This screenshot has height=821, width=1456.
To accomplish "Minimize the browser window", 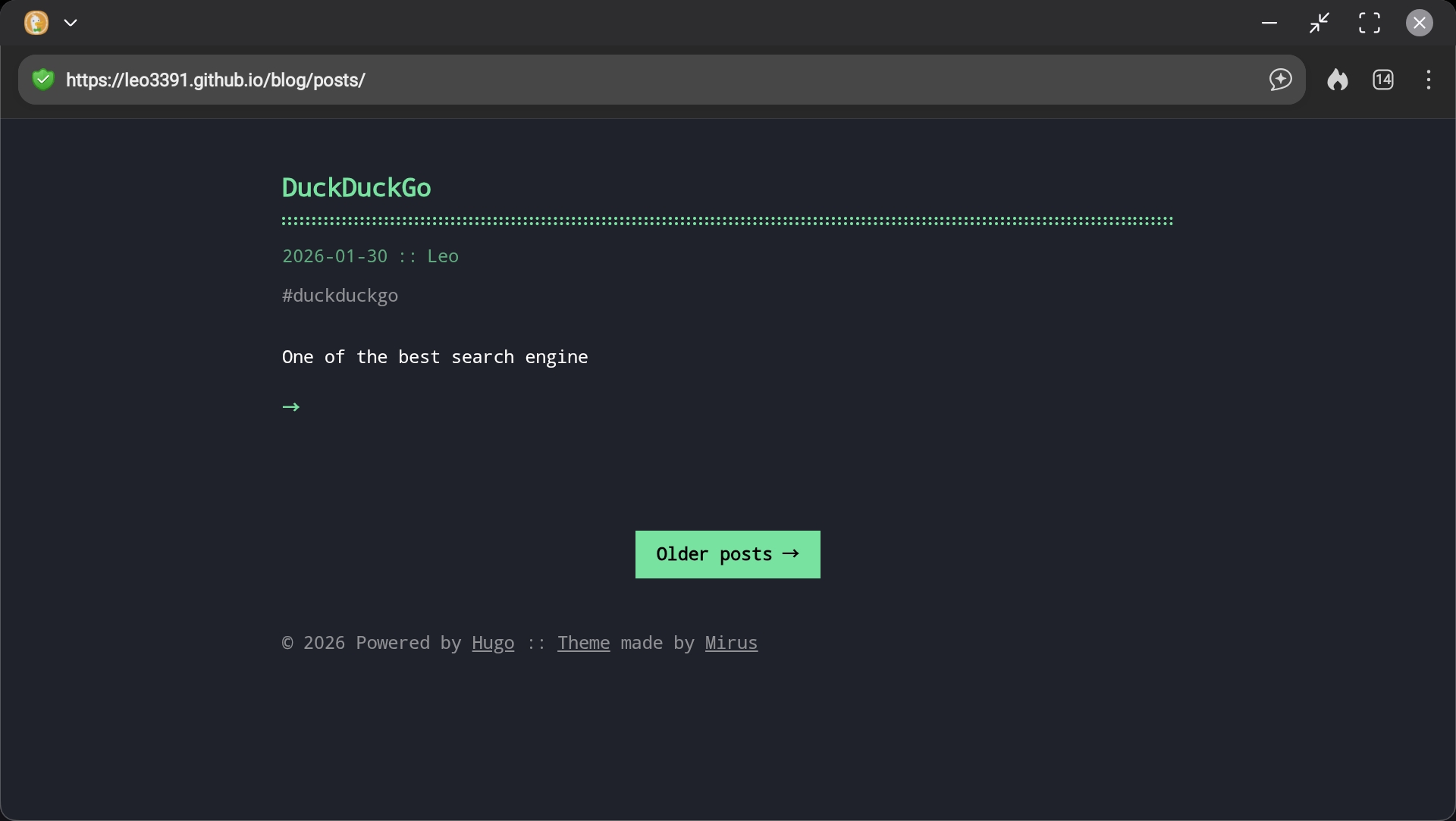I will click(x=1269, y=23).
